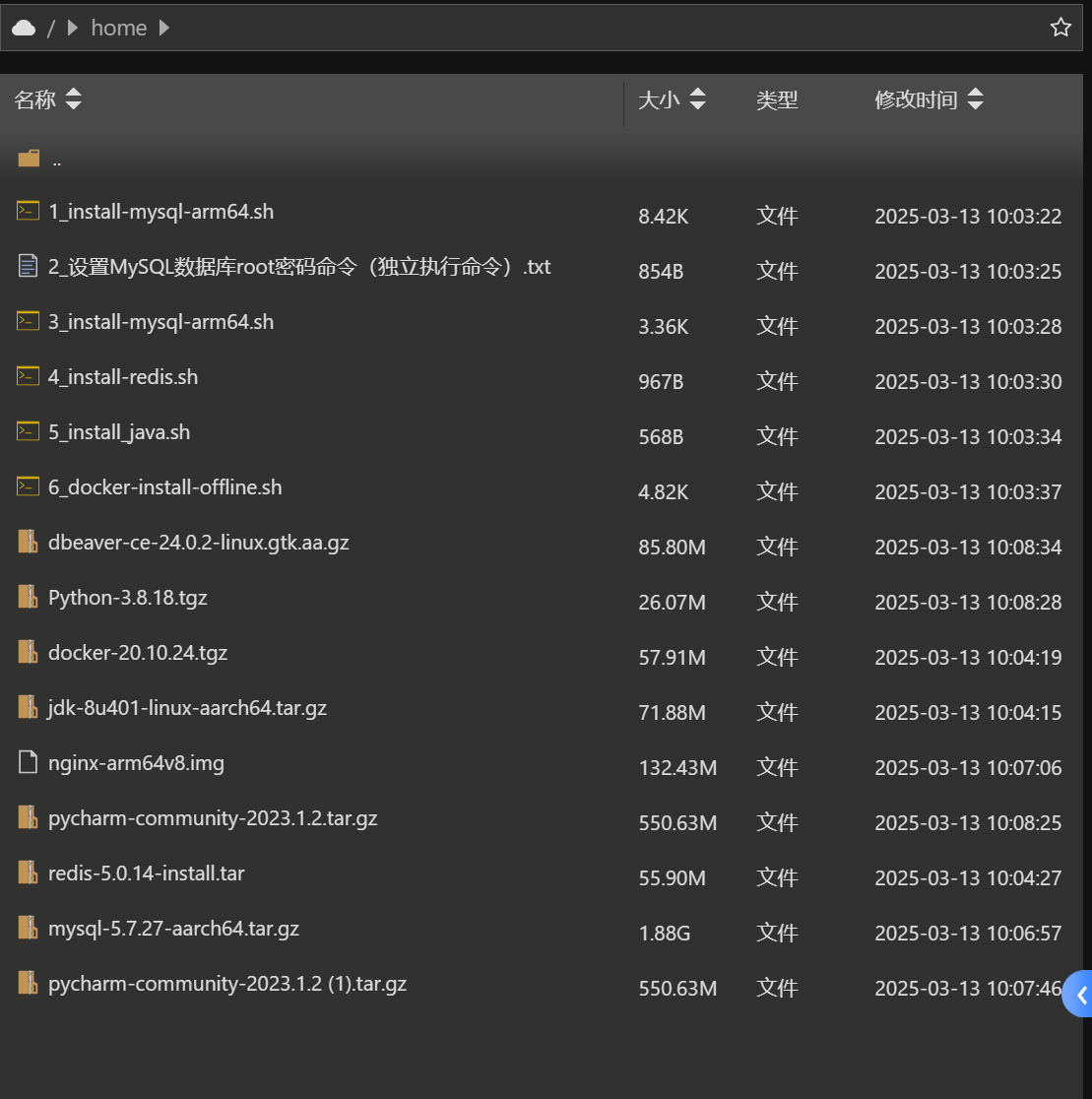Select the redis-5.0.14-install.tar archive icon
The width and height of the screenshot is (1092, 1099).
coord(28,872)
